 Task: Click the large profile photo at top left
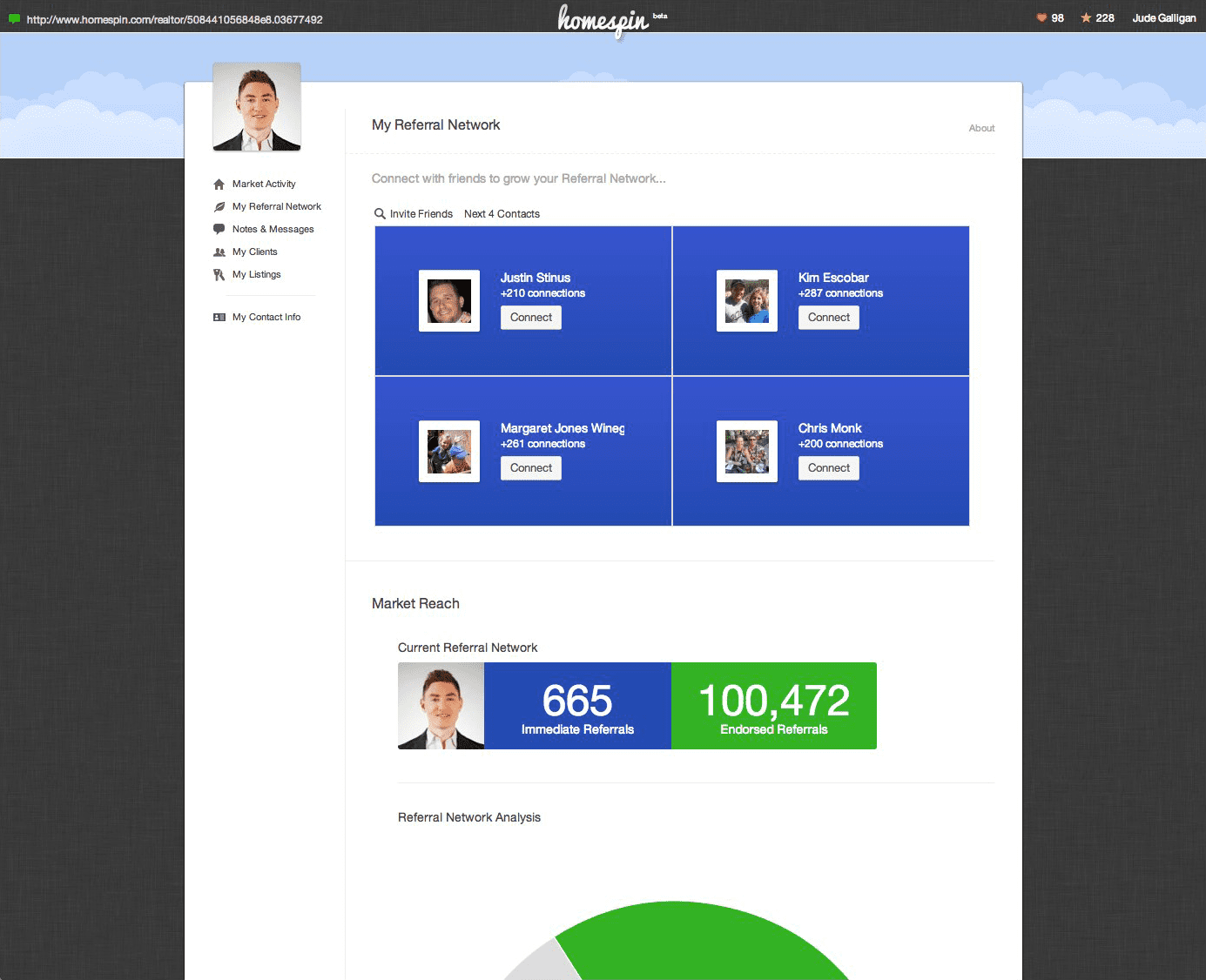pyautogui.click(x=257, y=106)
